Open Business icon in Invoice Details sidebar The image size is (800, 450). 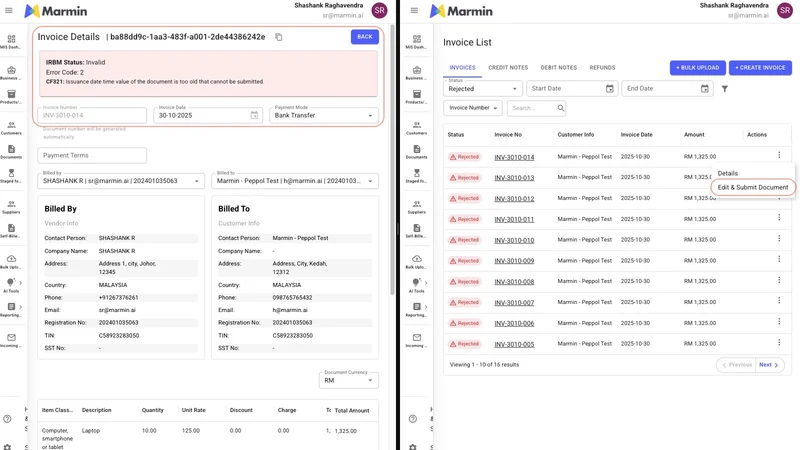(11, 70)
